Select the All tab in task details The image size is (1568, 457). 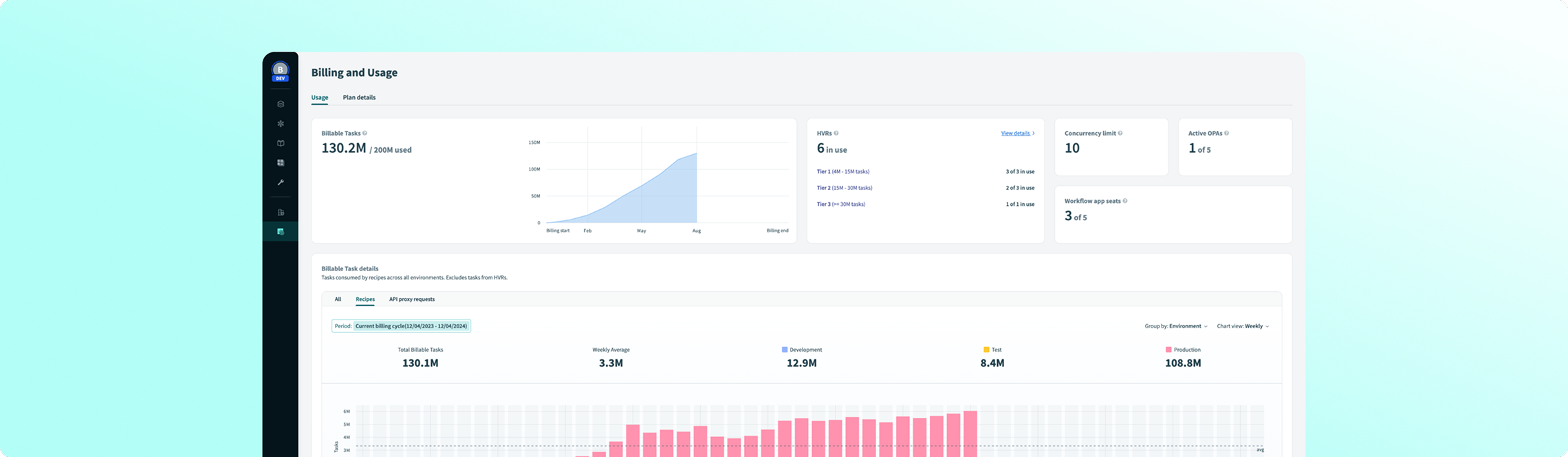pos(338,299)
